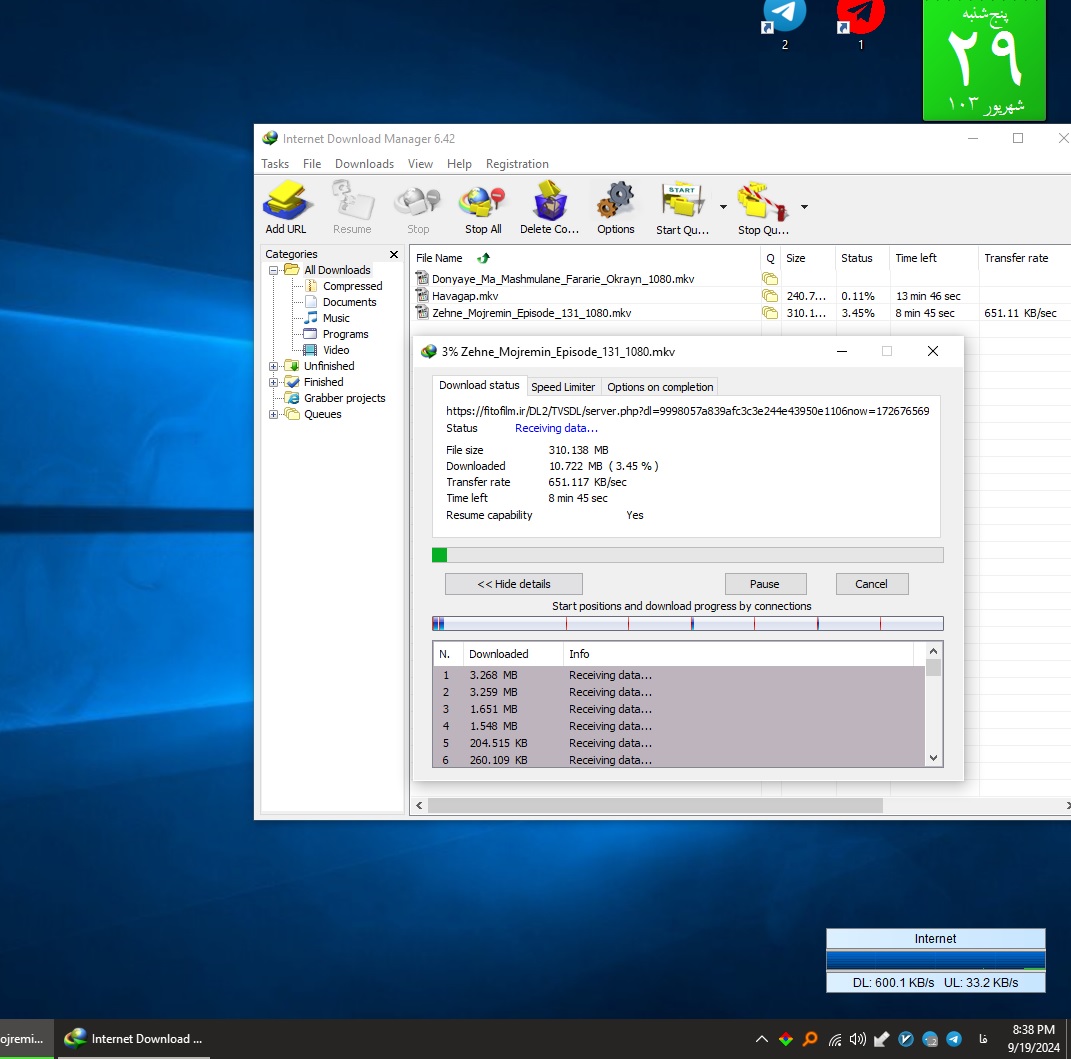Expand the Queues tree node
Screen dimensions: 1071x1059
pyautogui.click(x=274, y=414)
